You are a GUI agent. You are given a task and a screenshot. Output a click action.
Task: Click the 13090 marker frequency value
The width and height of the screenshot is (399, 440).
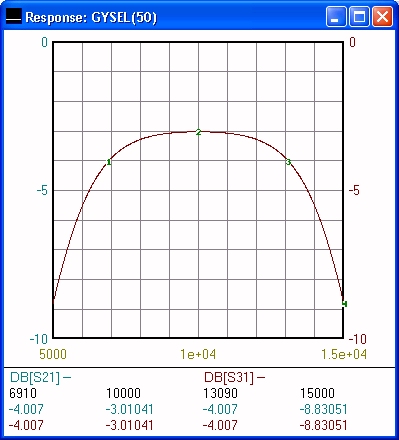point(220,393)
